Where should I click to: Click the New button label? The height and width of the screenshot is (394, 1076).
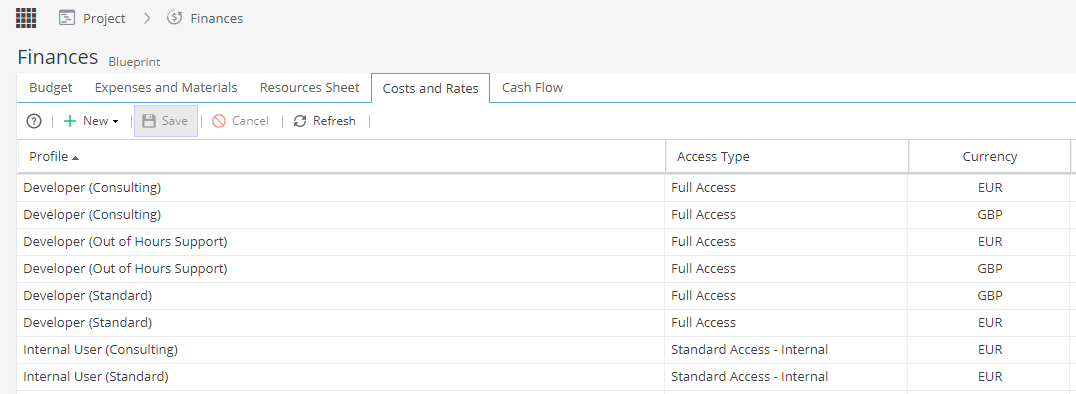tap(95, 121)
